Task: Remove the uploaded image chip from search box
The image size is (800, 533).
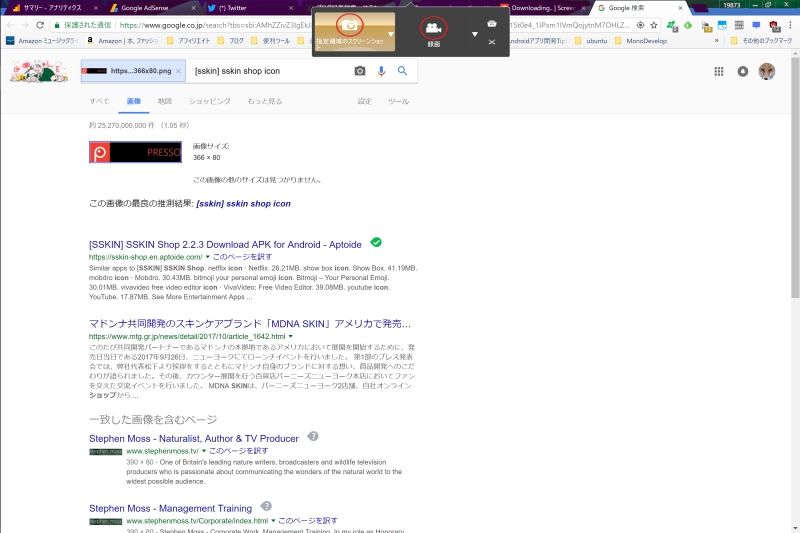Action: click(178, 71)
